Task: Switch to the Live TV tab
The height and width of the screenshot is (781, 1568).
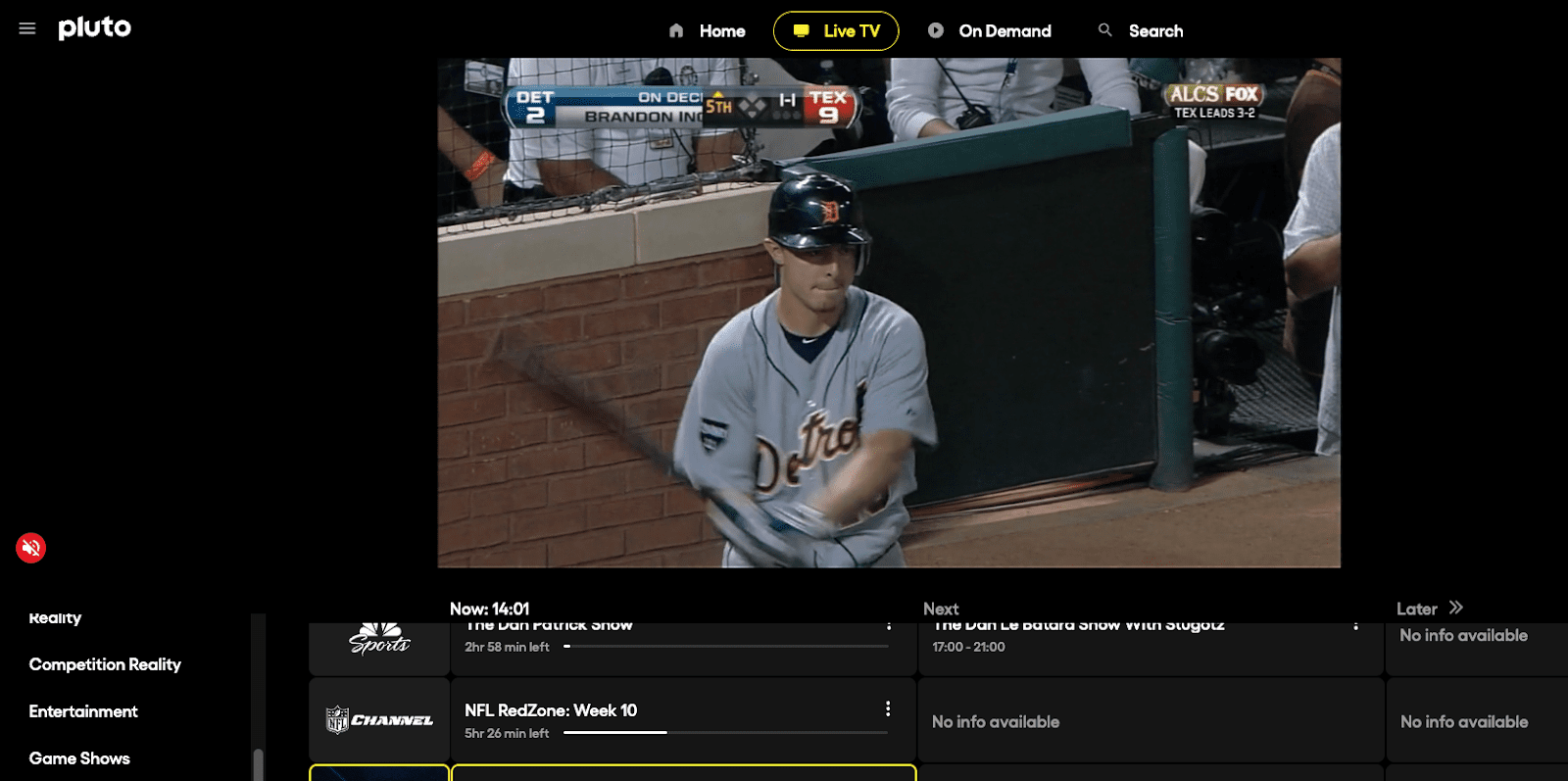Action: (836, 31)
